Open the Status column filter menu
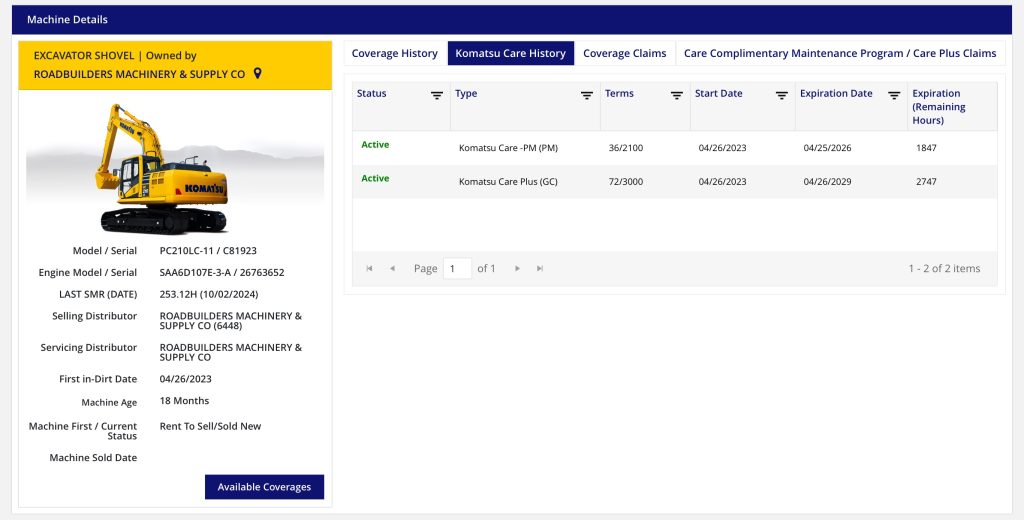Screen dimensions: 1024x520 point(437,95)
